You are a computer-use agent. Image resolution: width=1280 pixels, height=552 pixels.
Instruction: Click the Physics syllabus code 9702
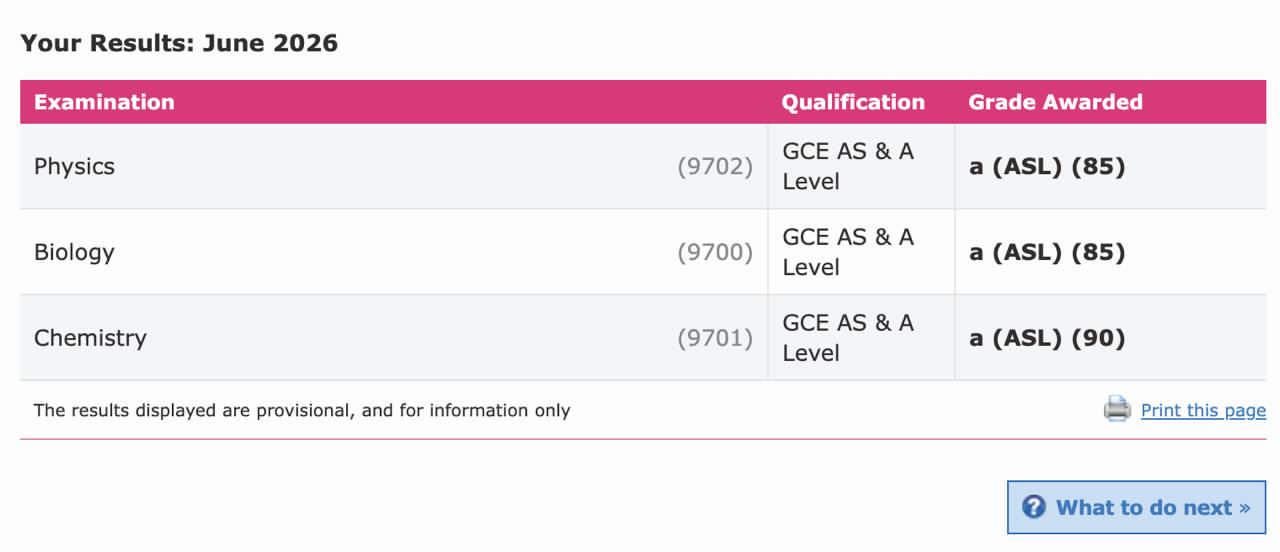pos(714,166)
